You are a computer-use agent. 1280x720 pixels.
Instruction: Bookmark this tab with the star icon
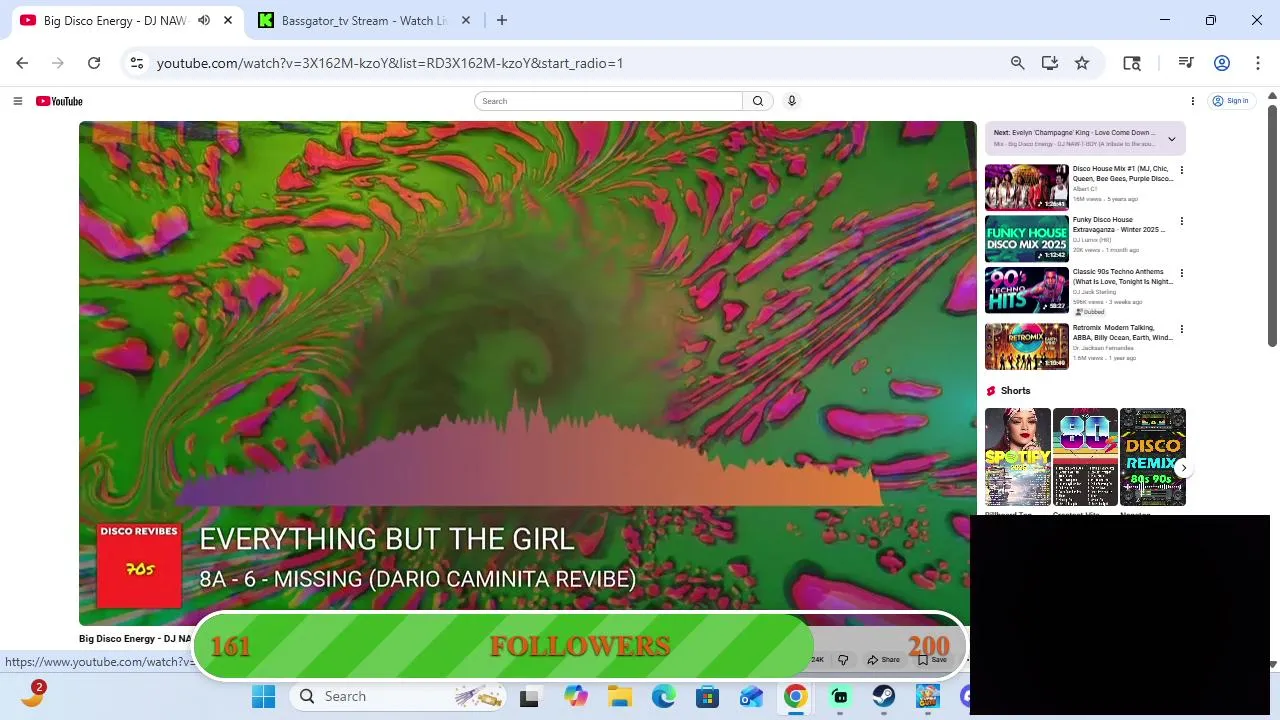point(1082,63)
